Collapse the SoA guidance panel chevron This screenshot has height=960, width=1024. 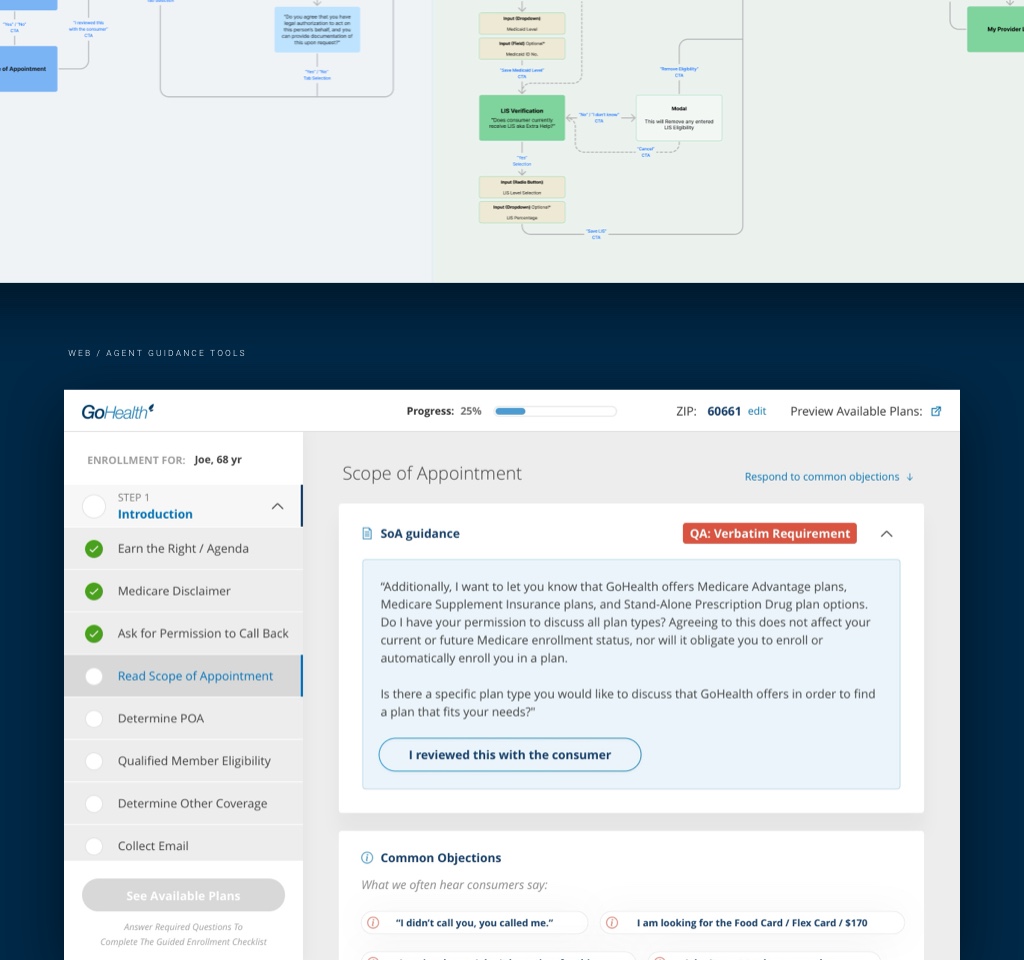(x=886, y=534)
